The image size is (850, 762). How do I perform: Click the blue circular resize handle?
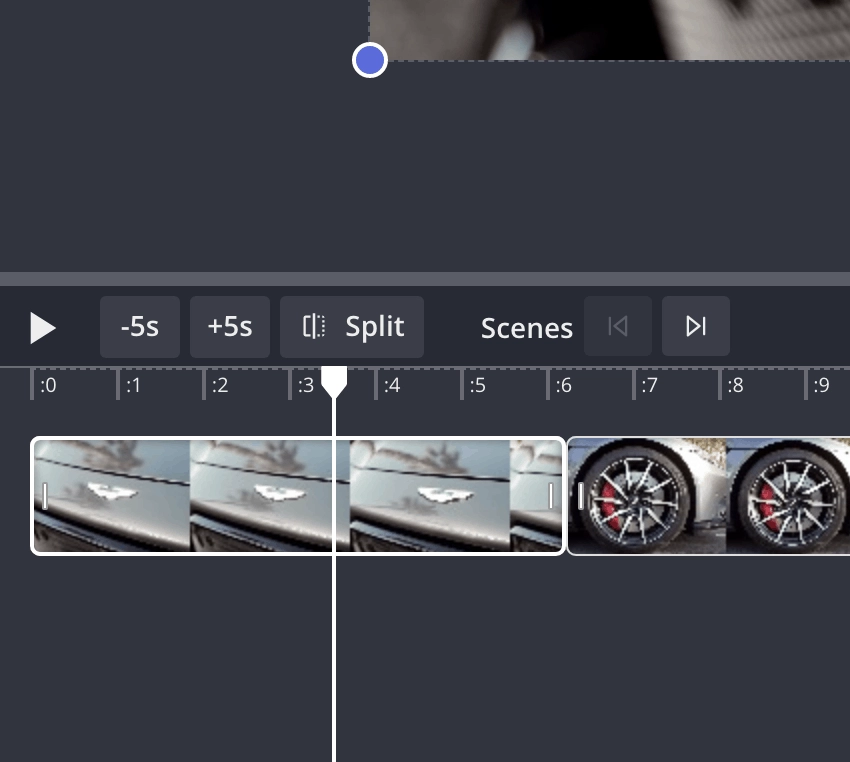370,60
